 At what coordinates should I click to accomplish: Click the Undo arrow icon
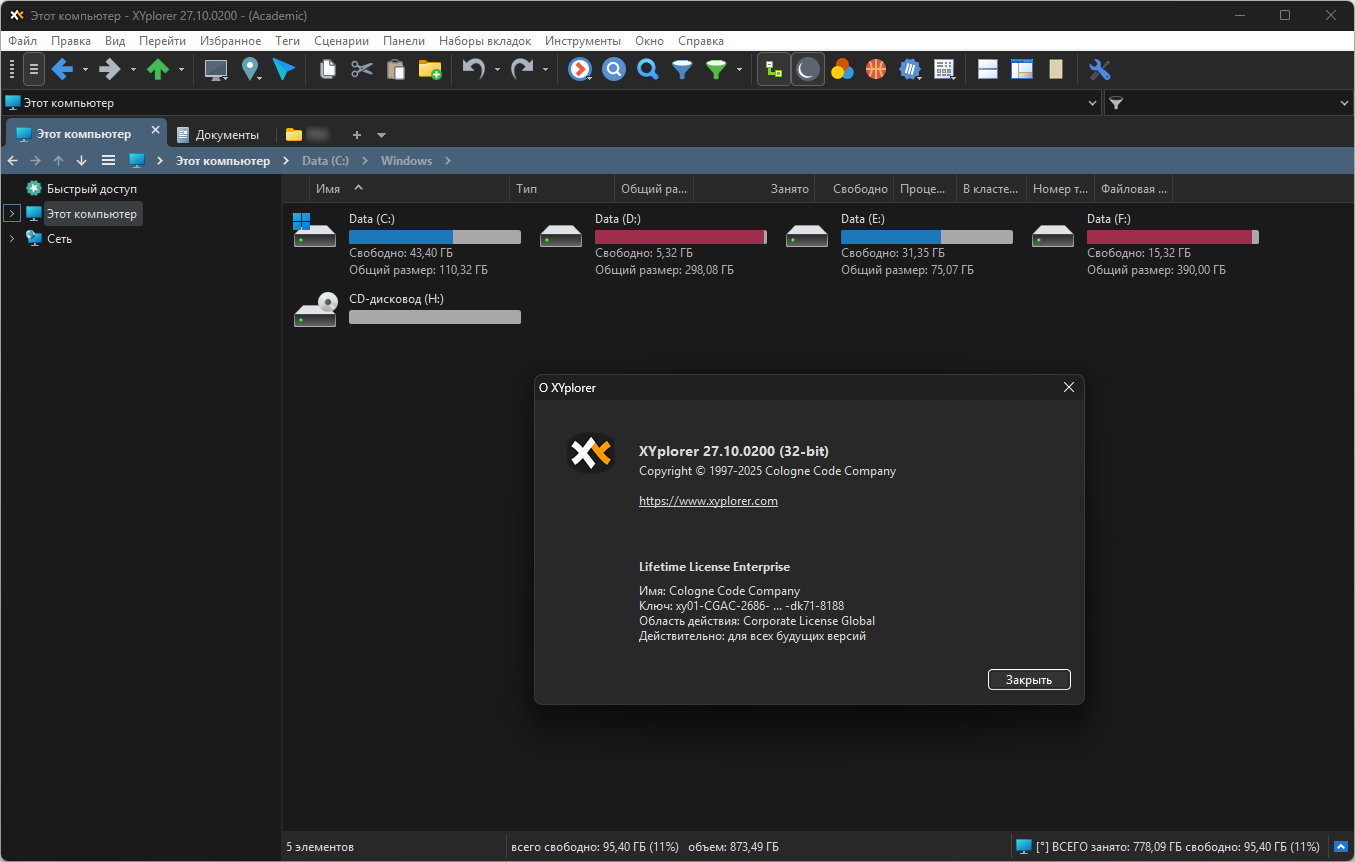point(474,69)
